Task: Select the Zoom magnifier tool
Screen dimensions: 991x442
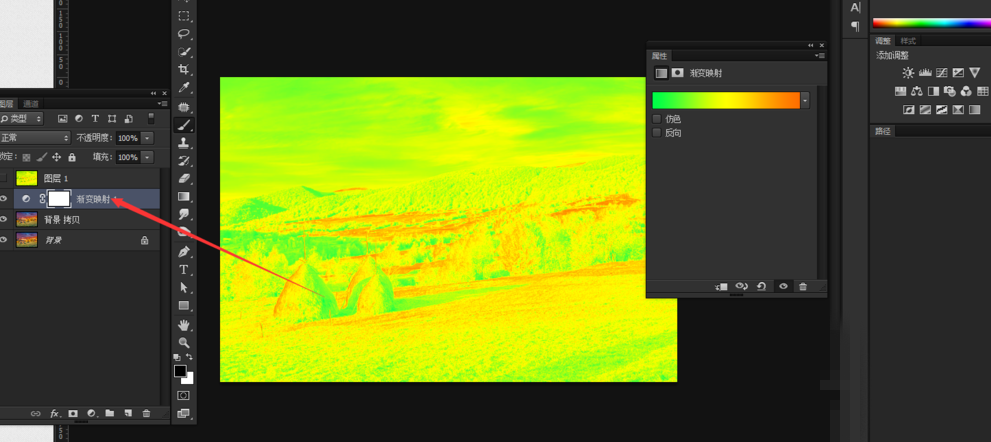Action: tap(184, 343)
